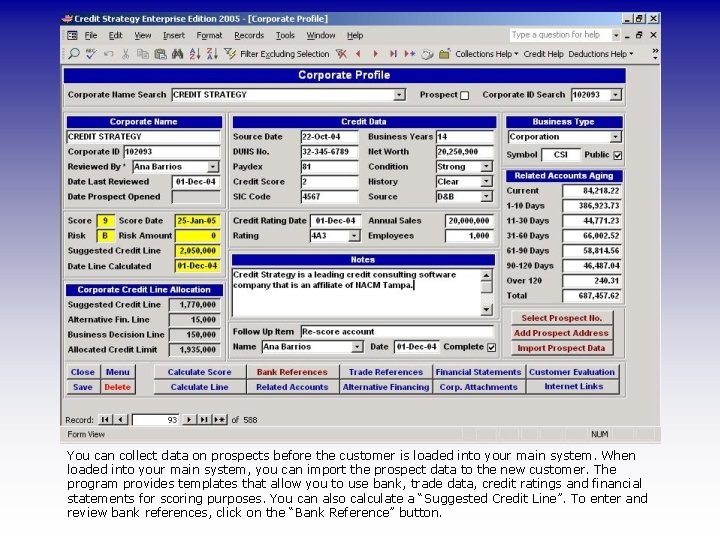Image resolution: width=720 pixels, height=540 pixels.
Task: Click the cut scissors icon
Action: (125, 54)
